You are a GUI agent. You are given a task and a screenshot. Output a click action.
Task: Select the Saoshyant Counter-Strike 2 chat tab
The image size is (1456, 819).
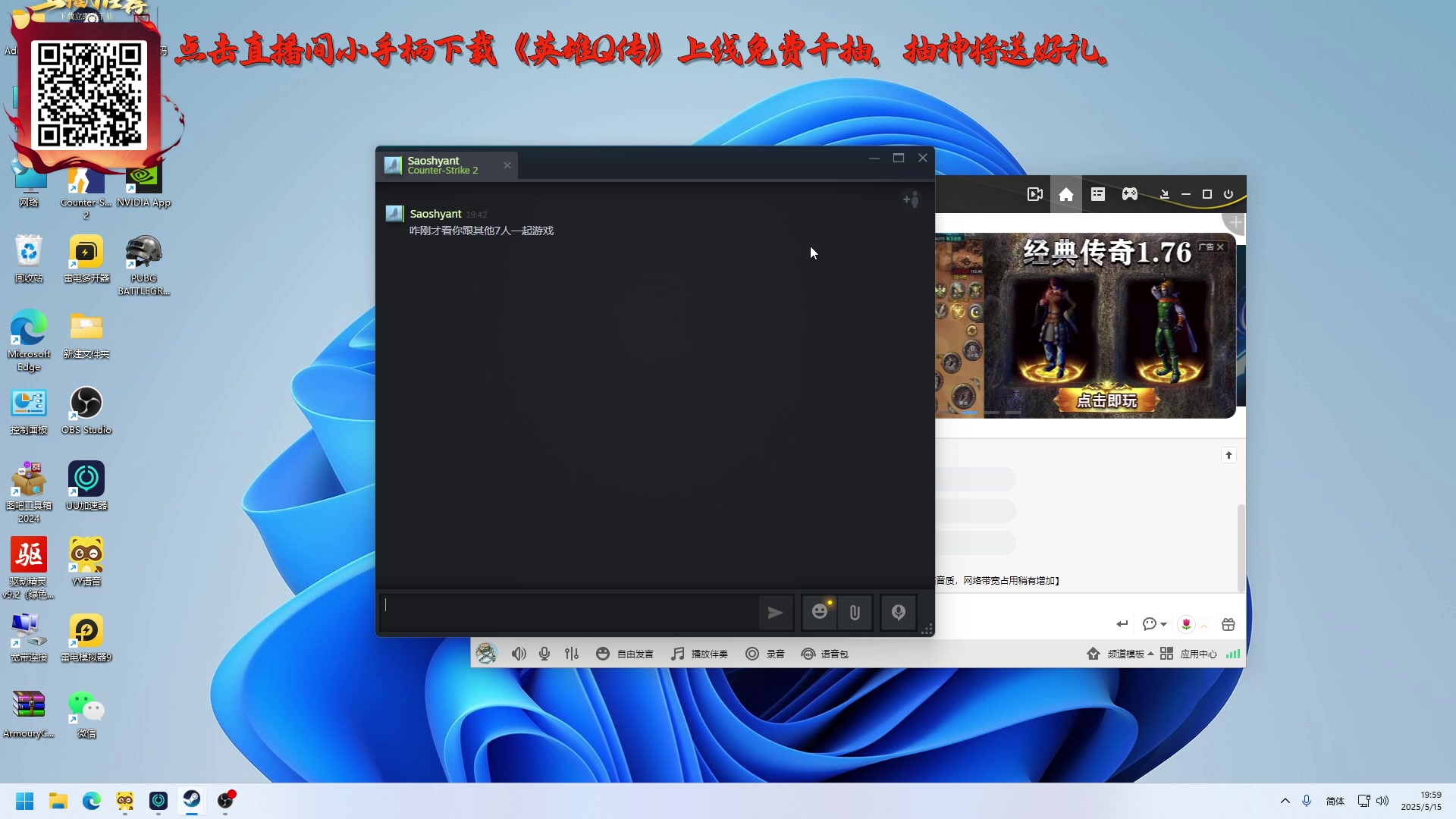447,165
